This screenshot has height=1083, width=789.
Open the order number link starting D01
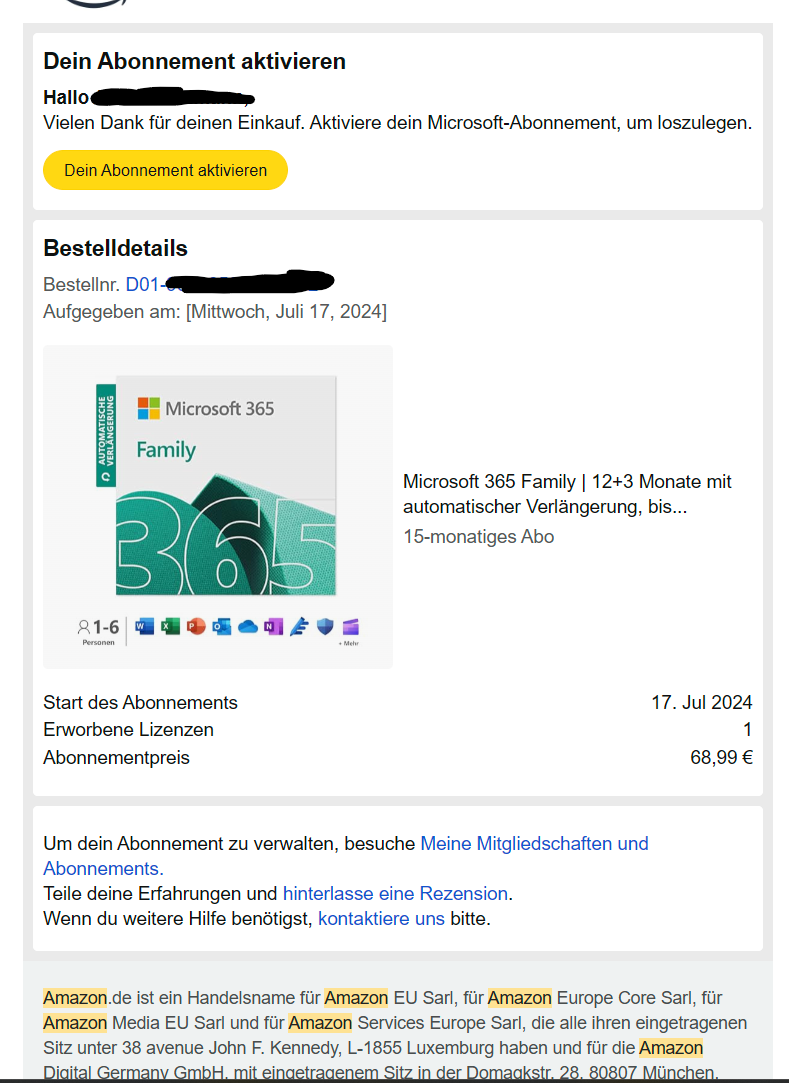pos(230,284)
